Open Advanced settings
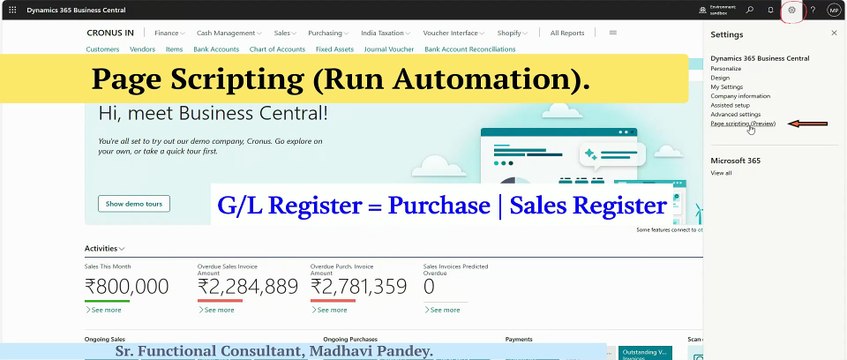847x360 pixels. coord(735,115)
